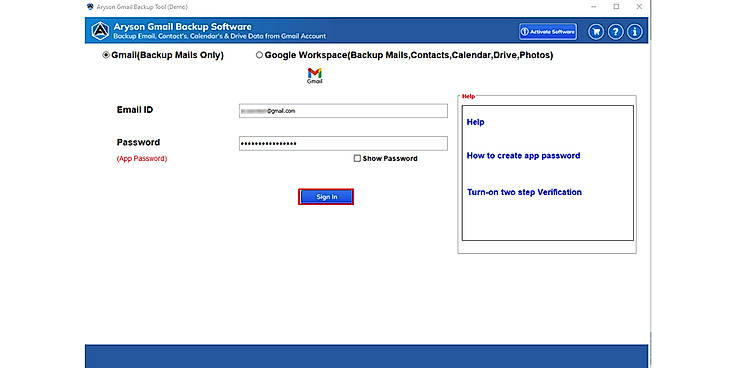
Task: Open the info about icon
Action: (x=635, y=31)
